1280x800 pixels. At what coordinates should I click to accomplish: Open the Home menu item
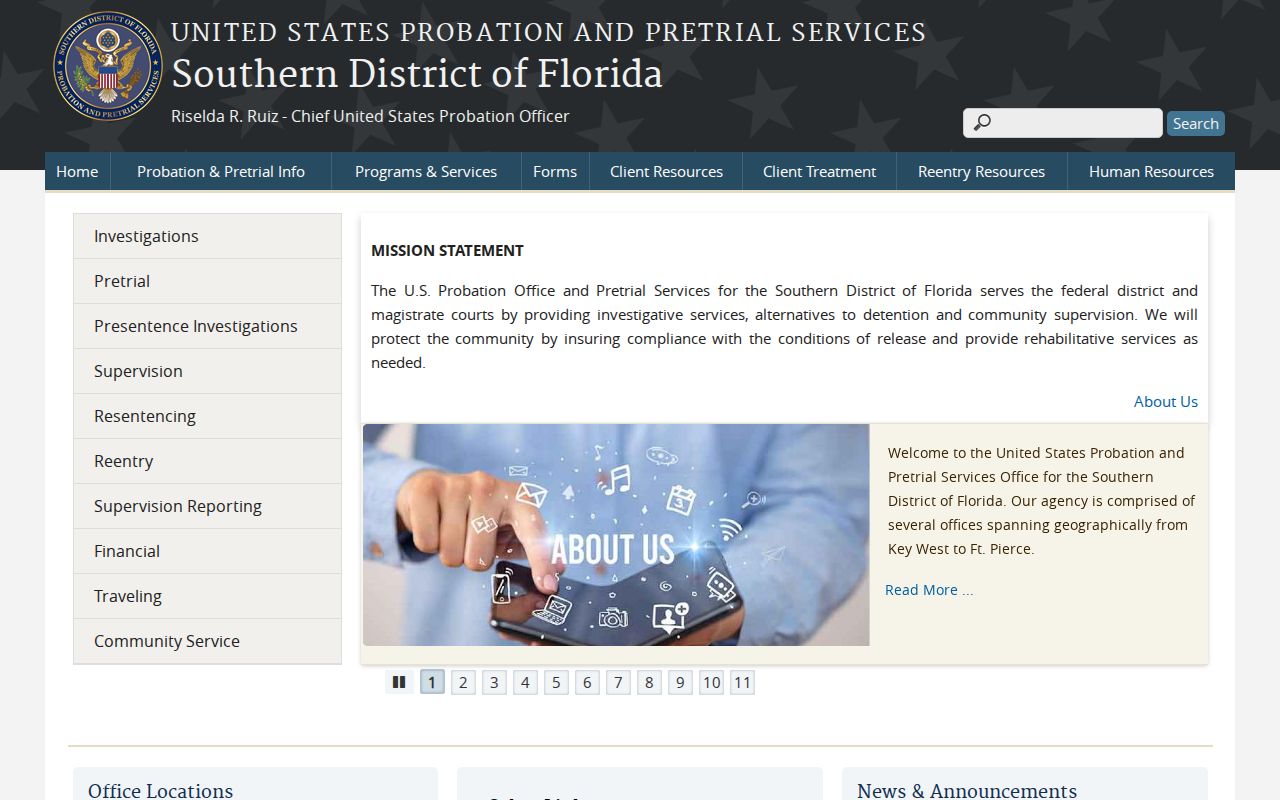point(77,171)
